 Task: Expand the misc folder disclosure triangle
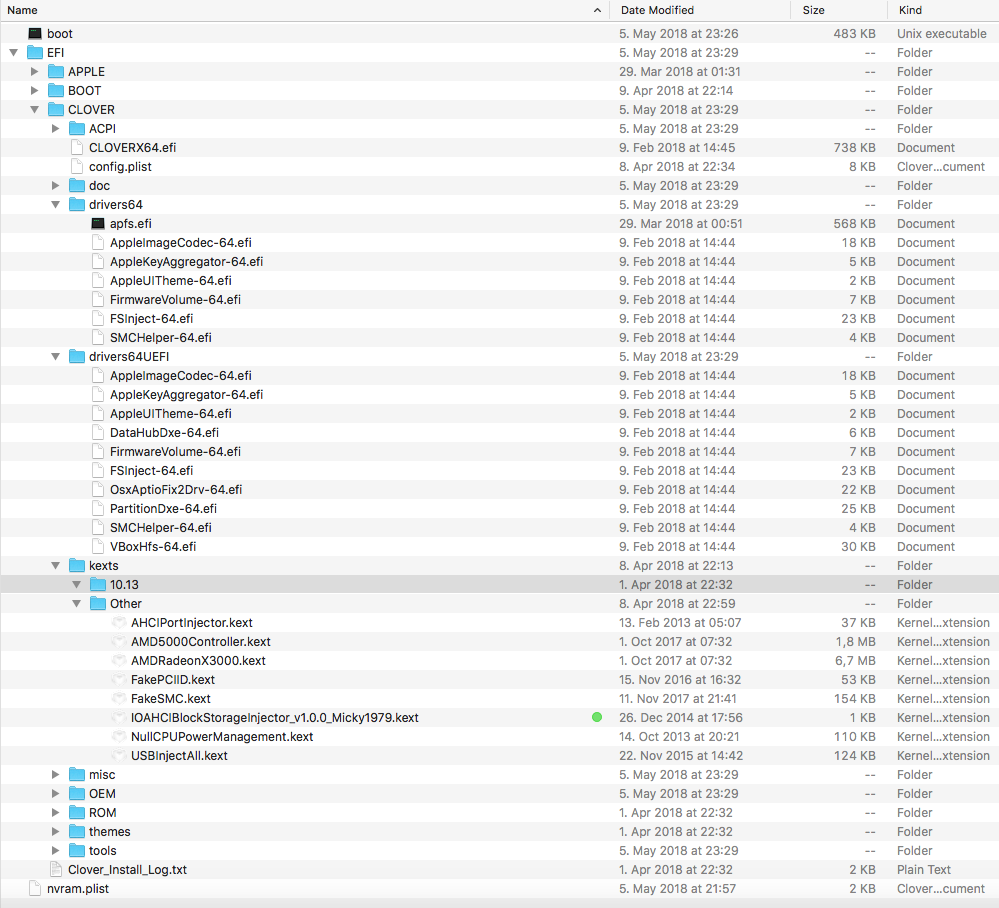pyautogui.click(x=55, y=774)
